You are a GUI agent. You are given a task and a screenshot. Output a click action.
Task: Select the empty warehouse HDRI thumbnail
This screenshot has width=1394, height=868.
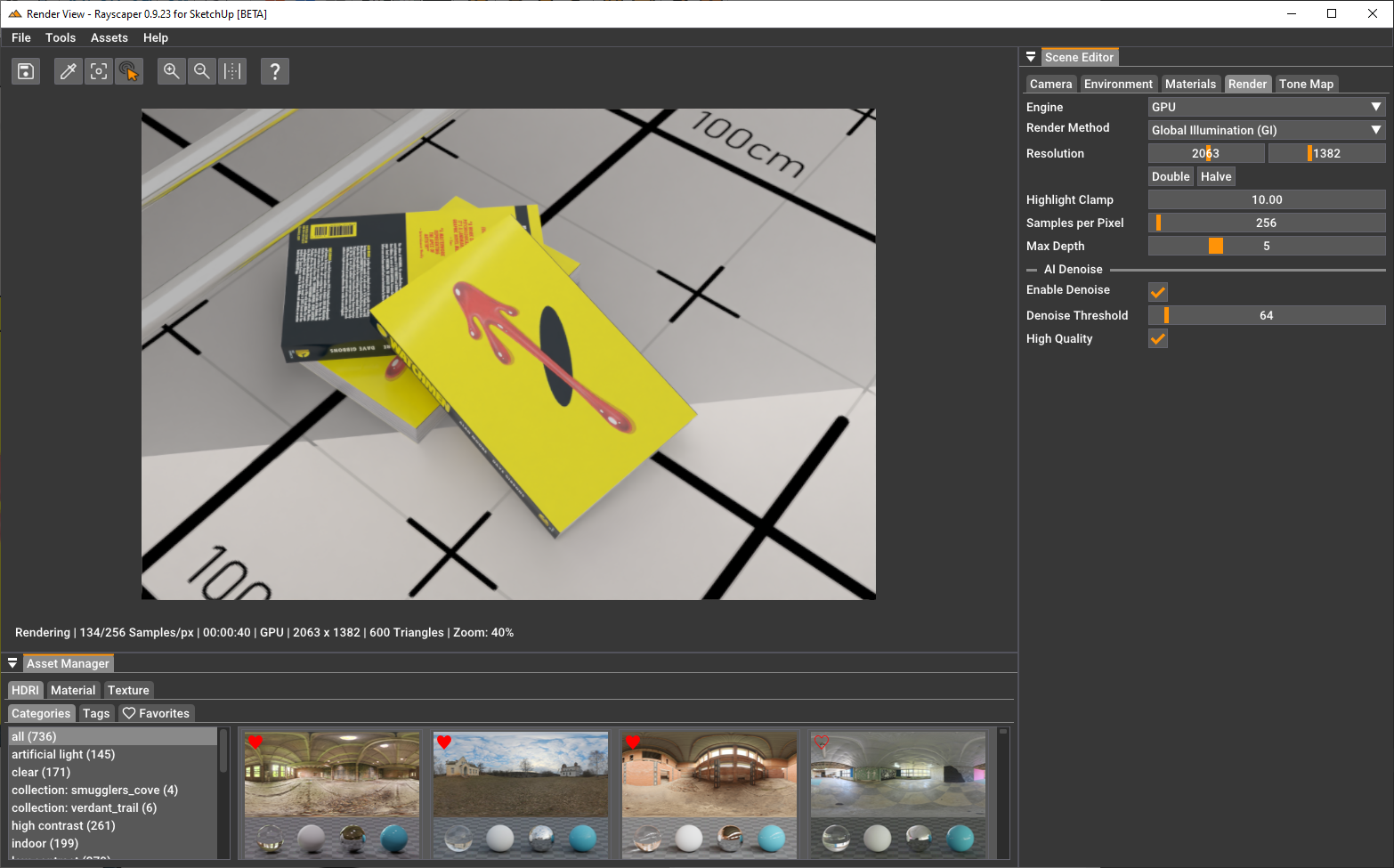pyautogui.click(x=898, y=794)
